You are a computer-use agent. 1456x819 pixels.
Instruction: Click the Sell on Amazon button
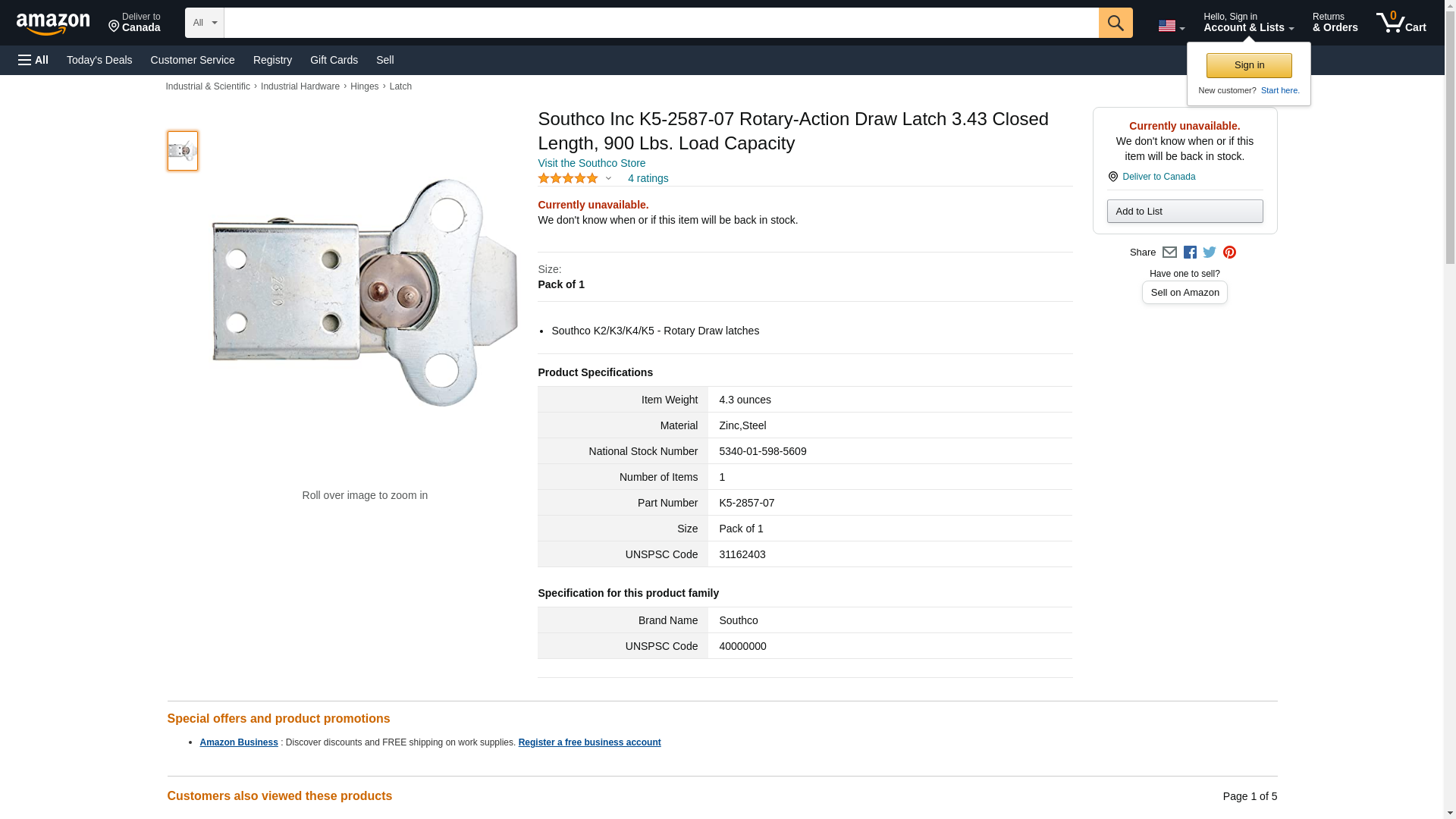[x=1185, y=293]
